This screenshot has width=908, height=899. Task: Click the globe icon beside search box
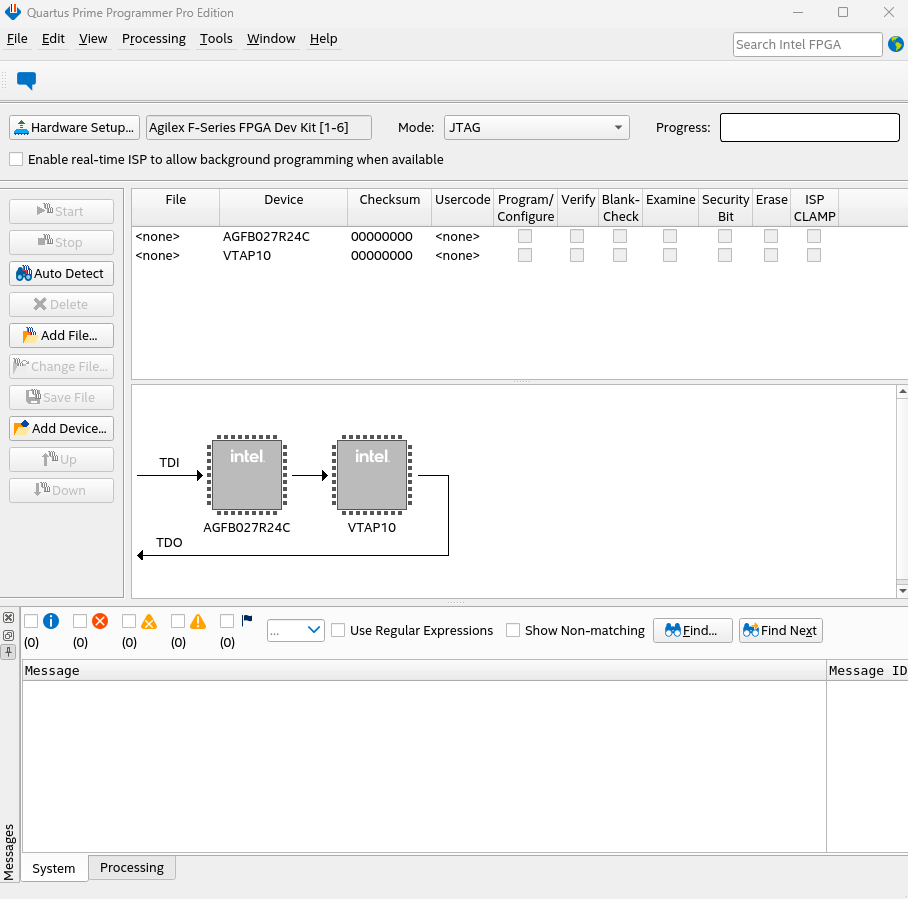click(x=895, y=44)
